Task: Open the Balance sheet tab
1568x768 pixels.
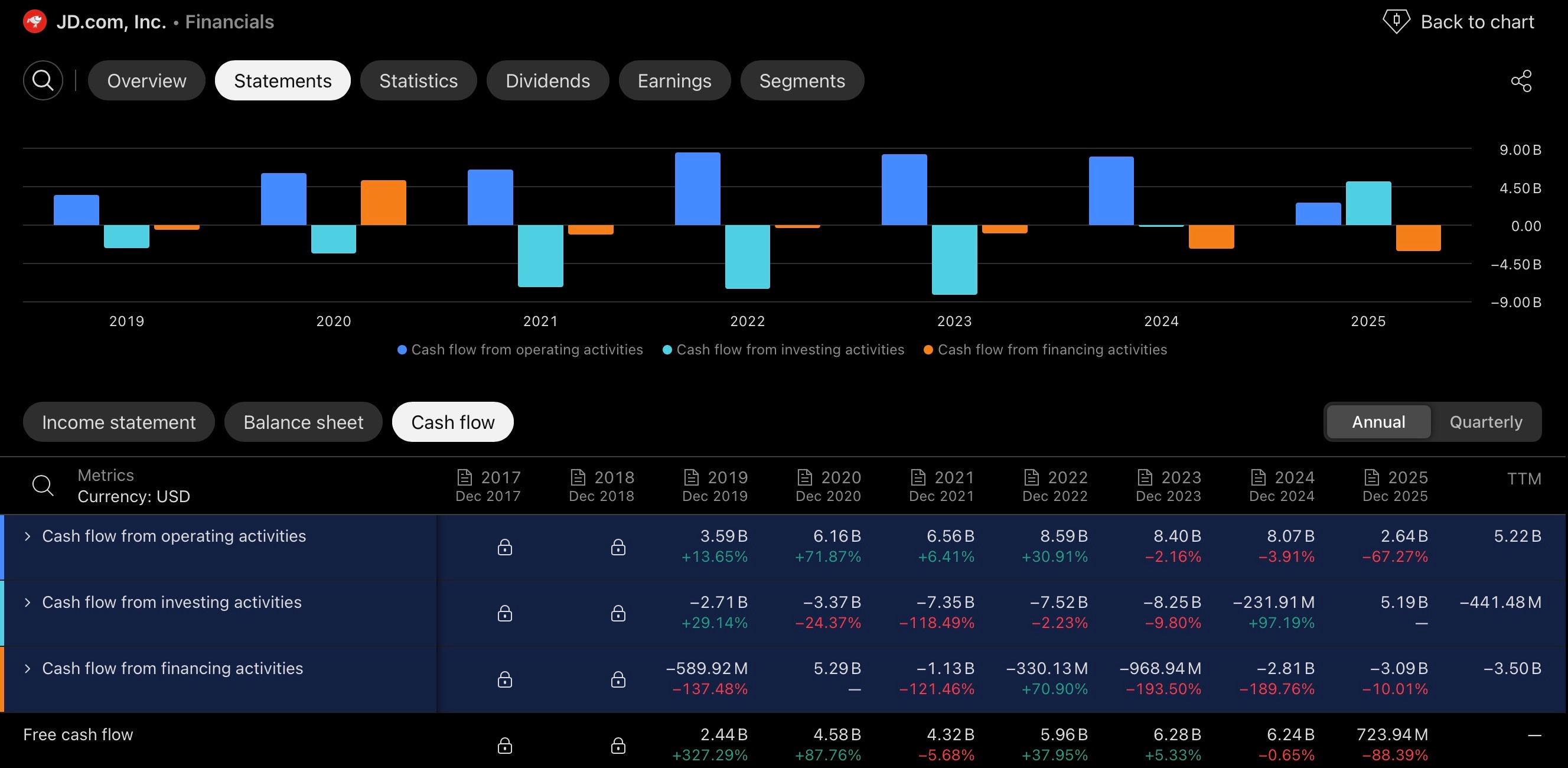Action: coord(303,421)
